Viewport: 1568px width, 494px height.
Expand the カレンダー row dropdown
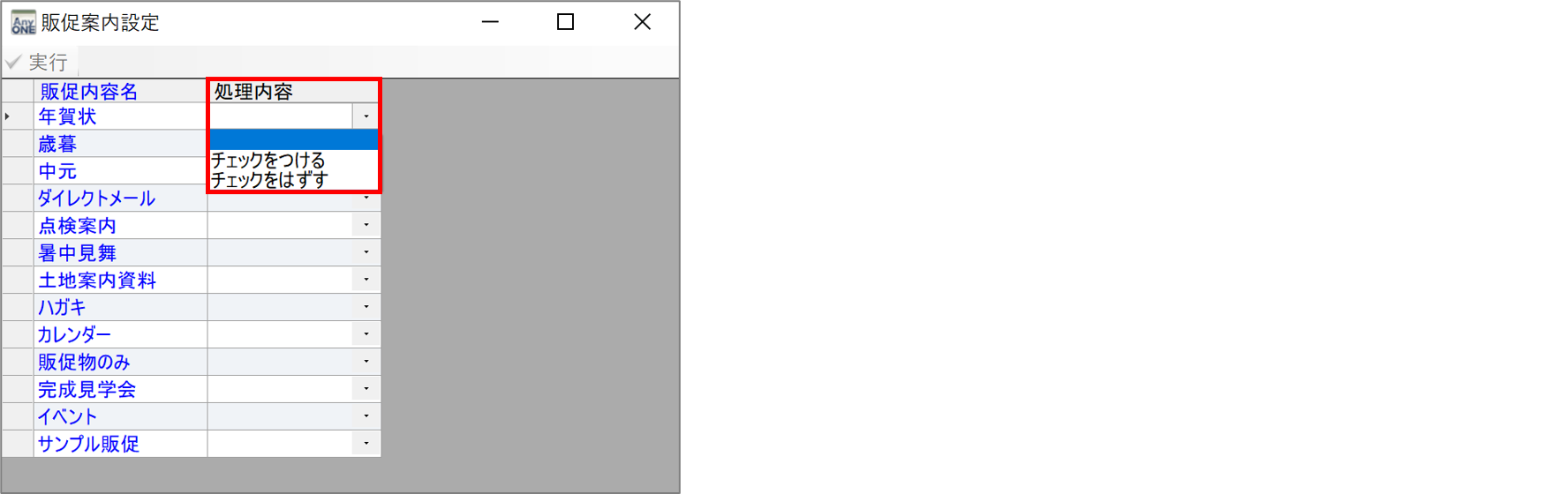click(x=366, y=334)
